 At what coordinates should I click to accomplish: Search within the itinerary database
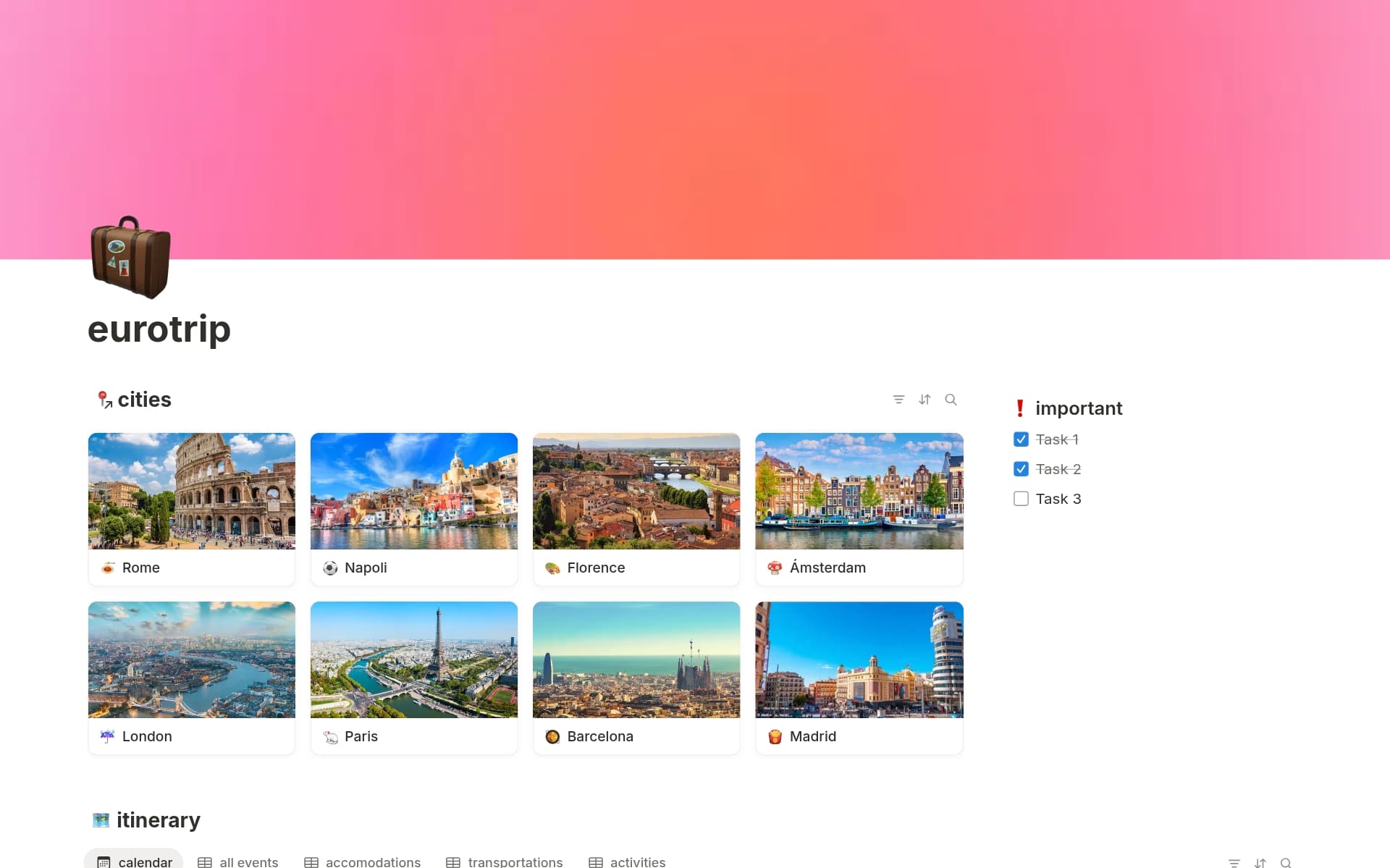coord(1286,863)
